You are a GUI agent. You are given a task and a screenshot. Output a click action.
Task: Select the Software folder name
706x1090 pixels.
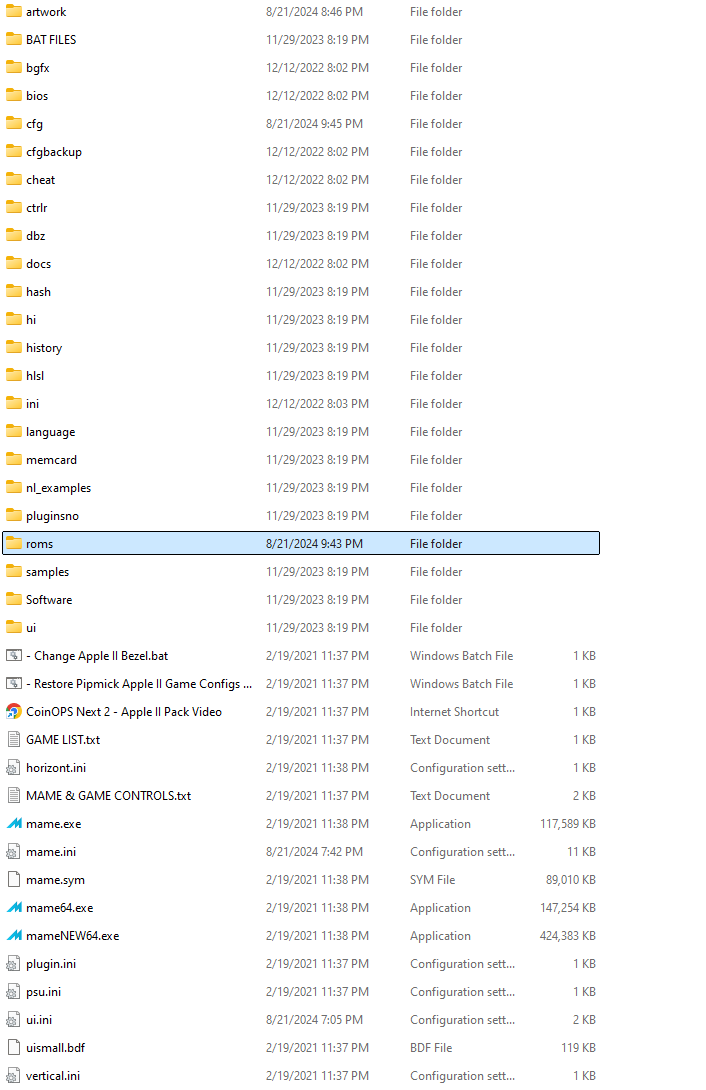(x=49, y=599)
